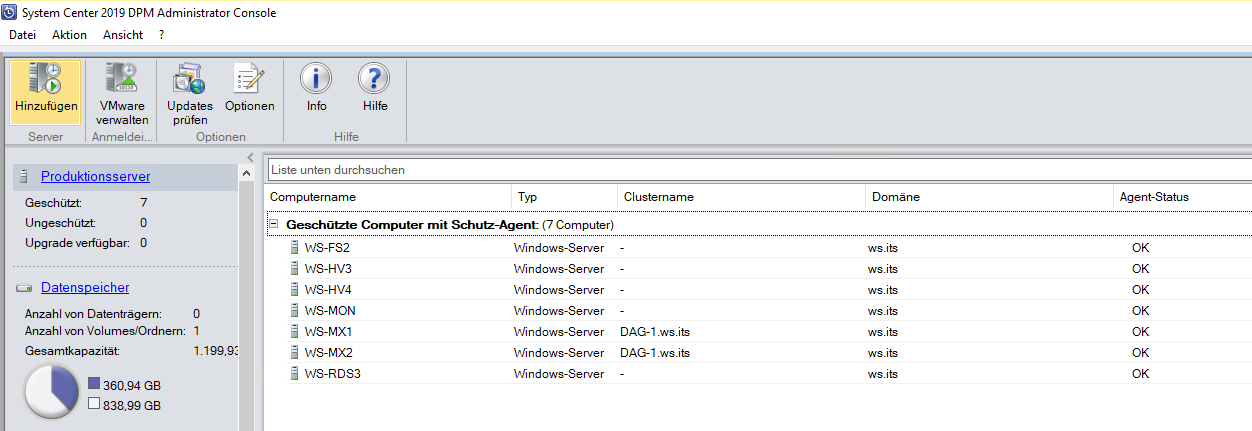Click the Anzahl von Datenträgern entry
This screenshot has height=431, width=1252.
tap(112, 314)
